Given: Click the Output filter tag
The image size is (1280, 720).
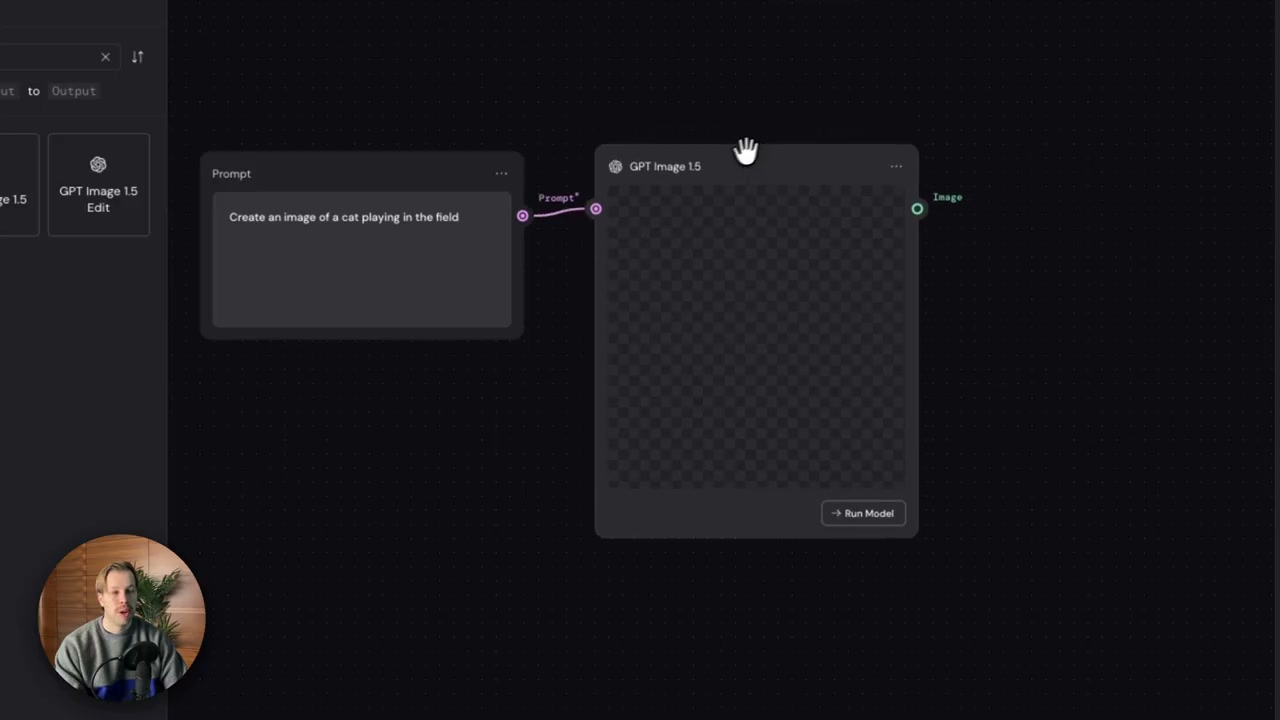Looking at the screenshot, I should click(x=74, y=91).
